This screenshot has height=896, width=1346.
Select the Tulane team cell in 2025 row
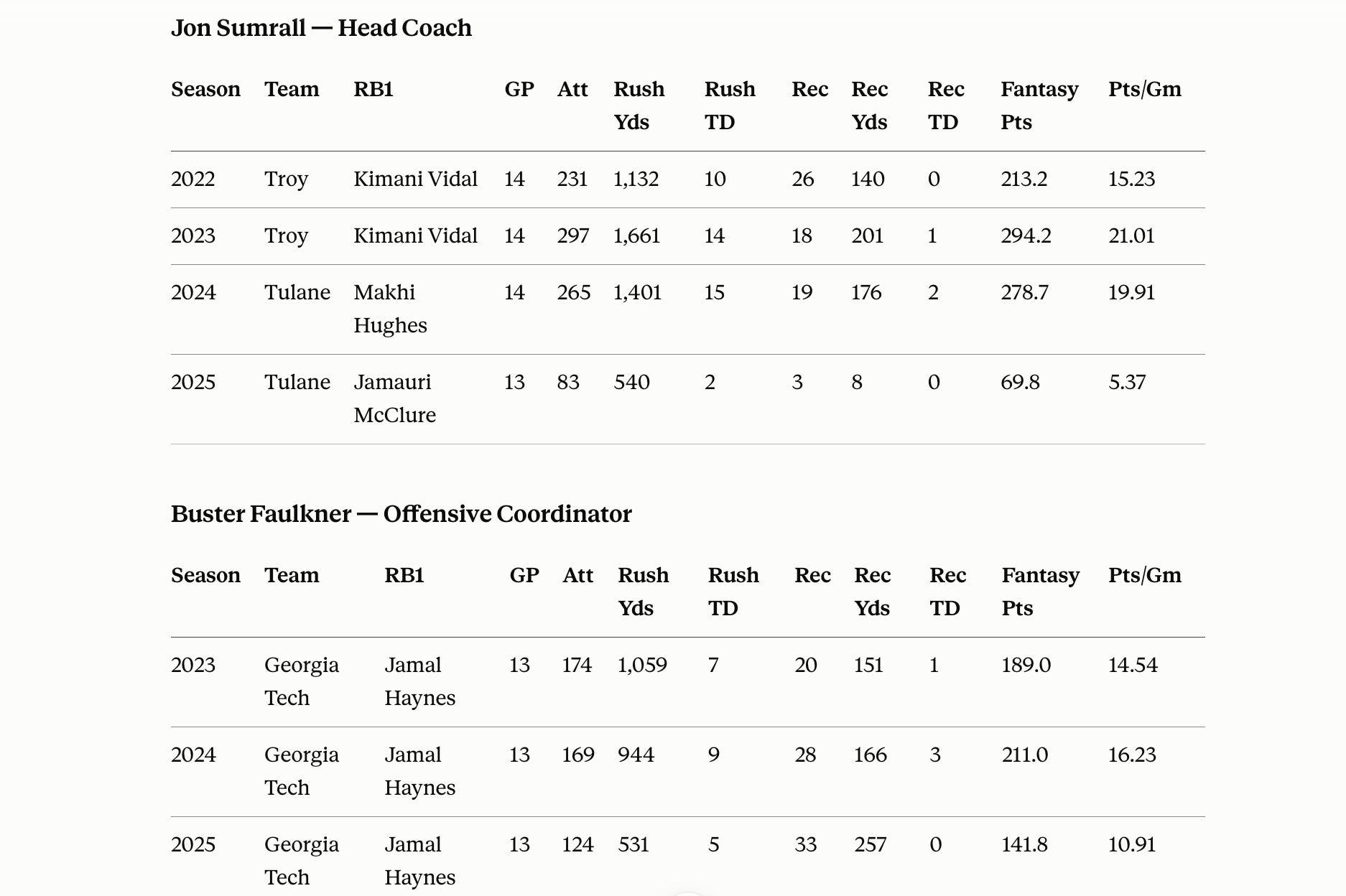point(297,382)
